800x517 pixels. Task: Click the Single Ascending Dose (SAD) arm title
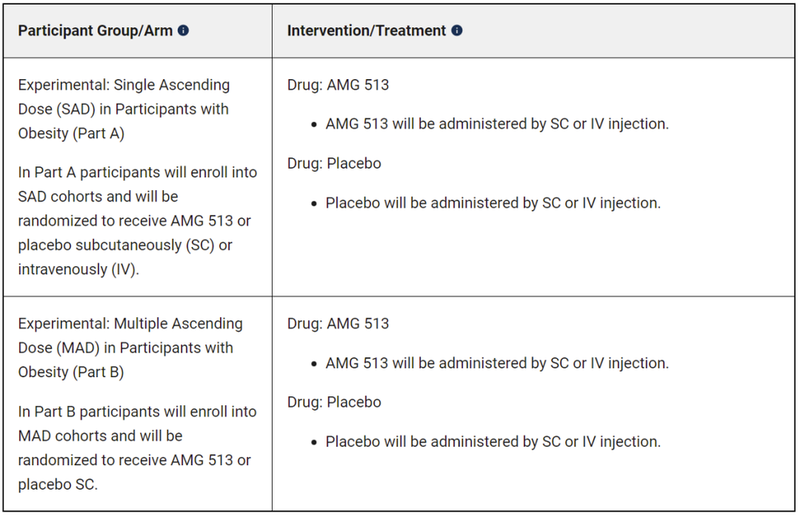coord(124,108)
